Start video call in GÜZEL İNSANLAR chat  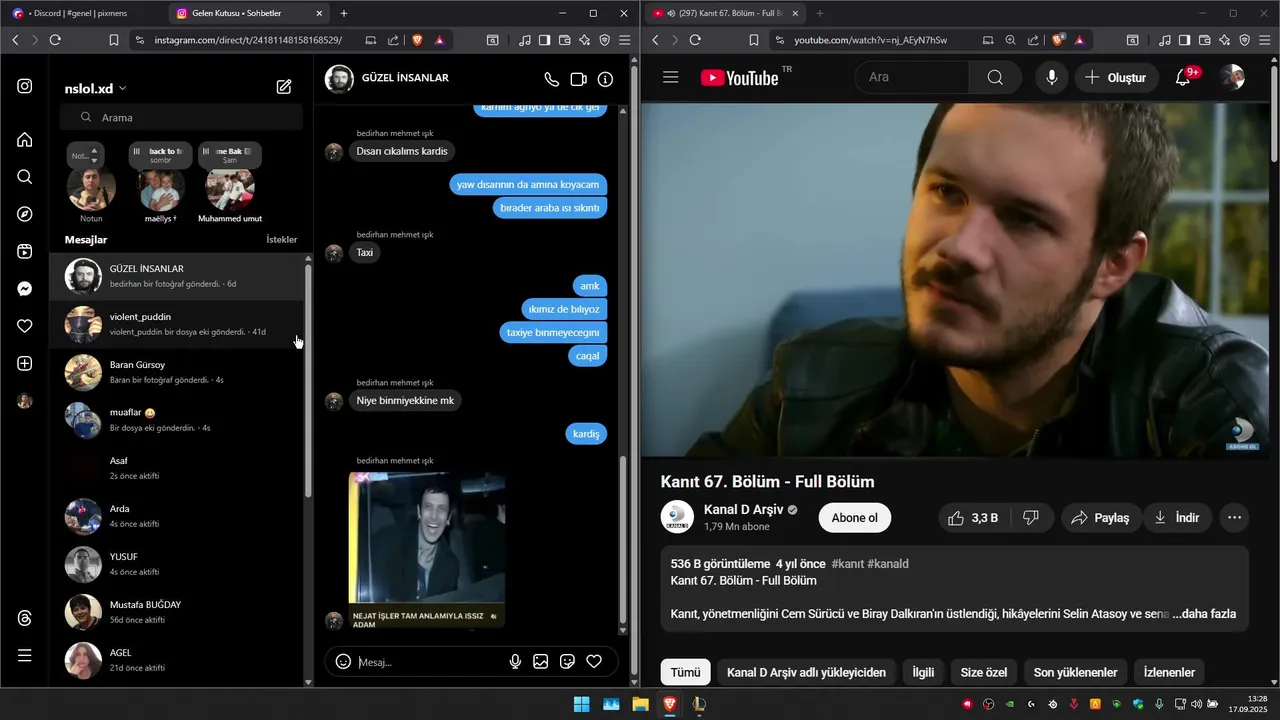click(x=578, y=79)
